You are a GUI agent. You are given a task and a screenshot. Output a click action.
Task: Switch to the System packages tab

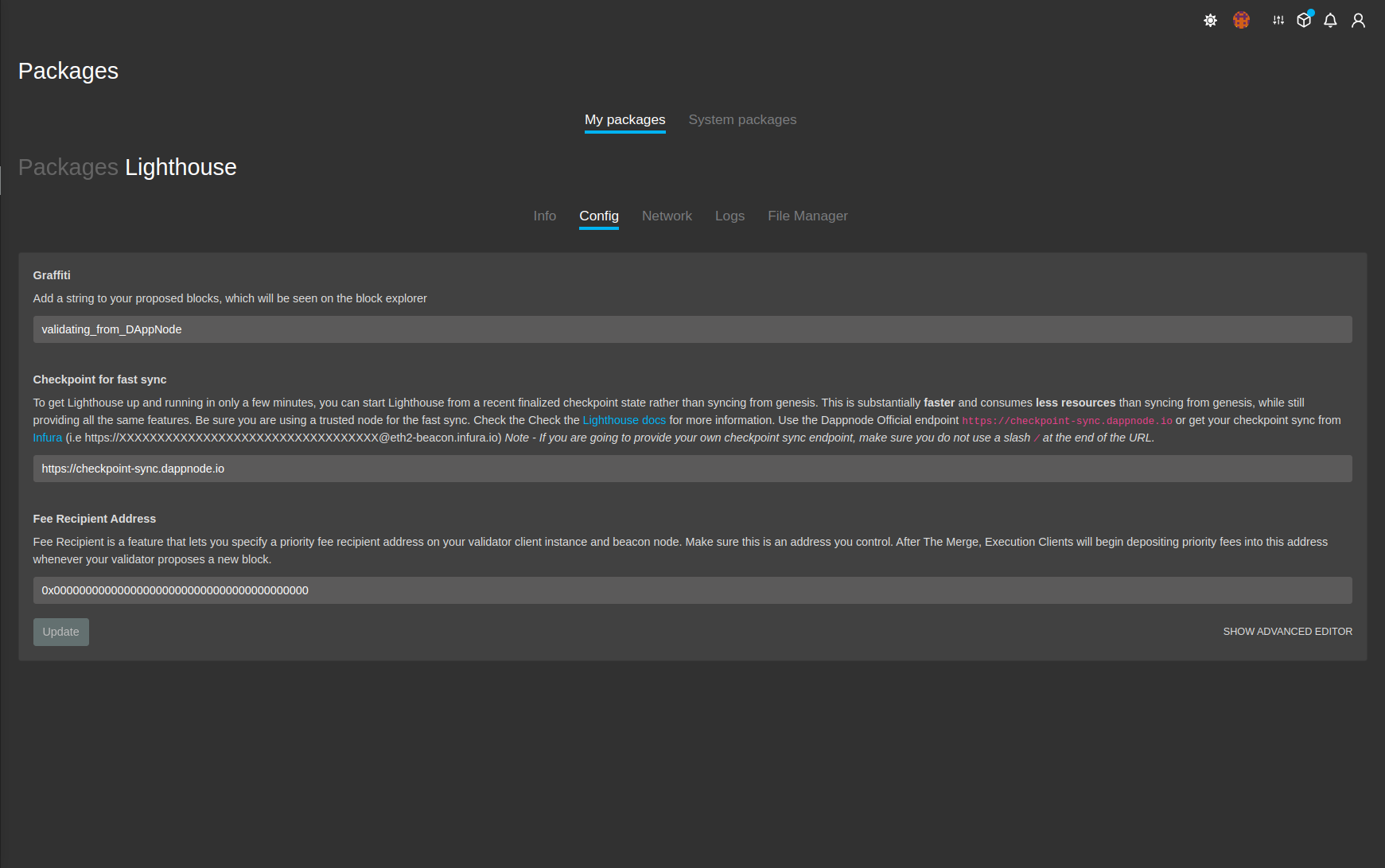coord(741,119)
